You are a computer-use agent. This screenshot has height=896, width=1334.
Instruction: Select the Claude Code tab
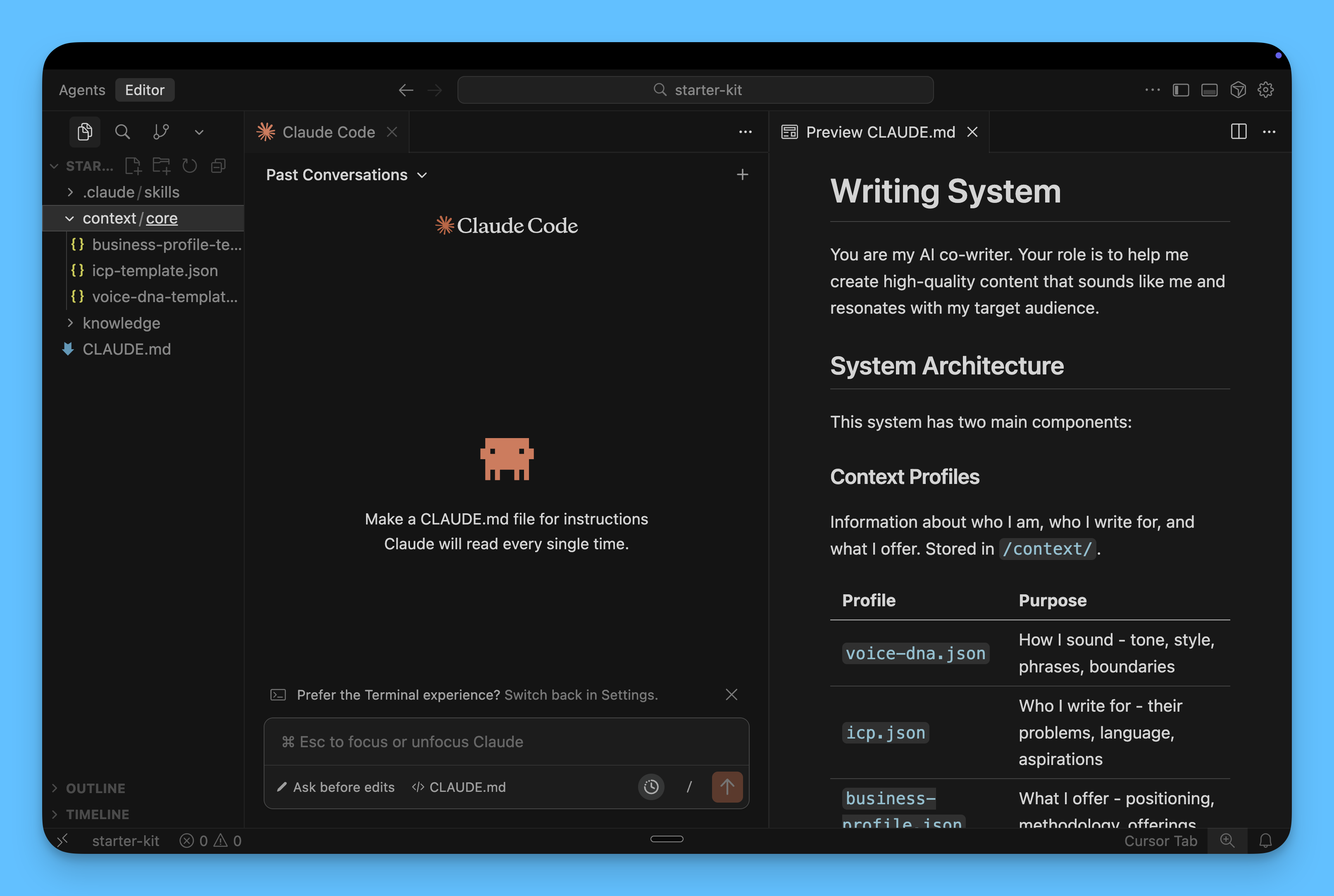[x=327, y=132]
